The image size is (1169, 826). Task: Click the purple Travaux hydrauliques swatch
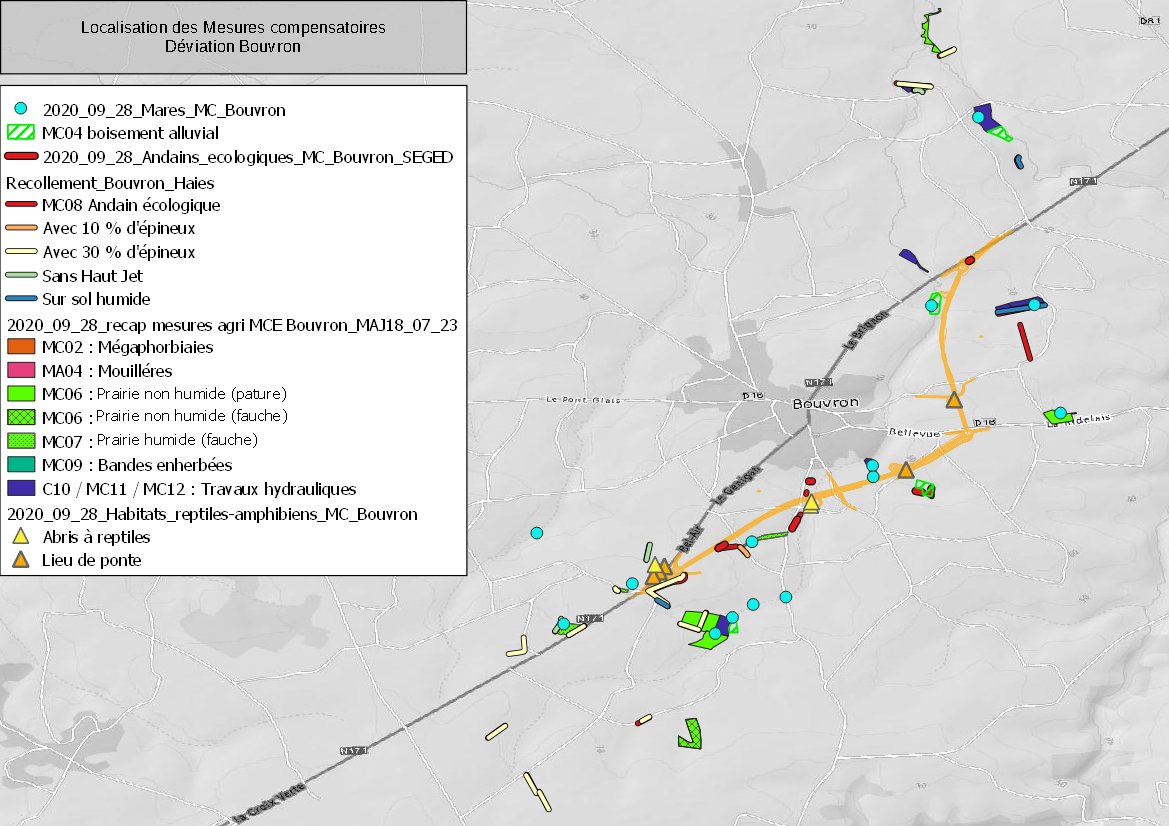pyautogui.click(x=21, y=488)
